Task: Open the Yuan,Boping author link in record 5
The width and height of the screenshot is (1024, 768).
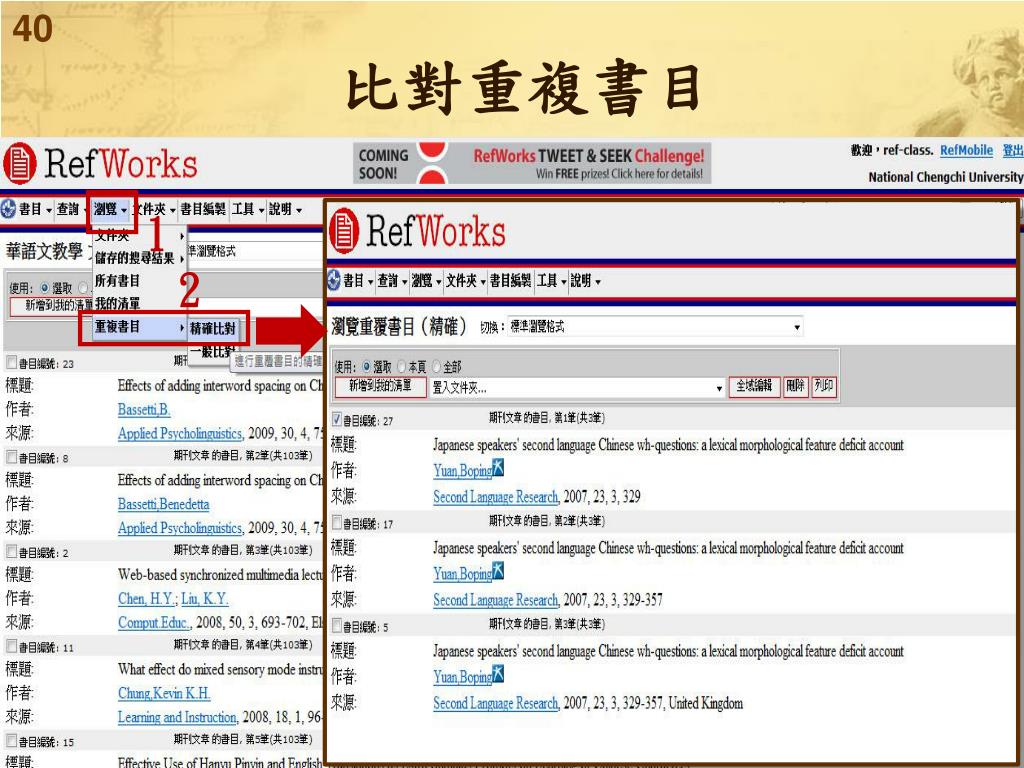Action: pyautogui.click(x=462, y=677)
